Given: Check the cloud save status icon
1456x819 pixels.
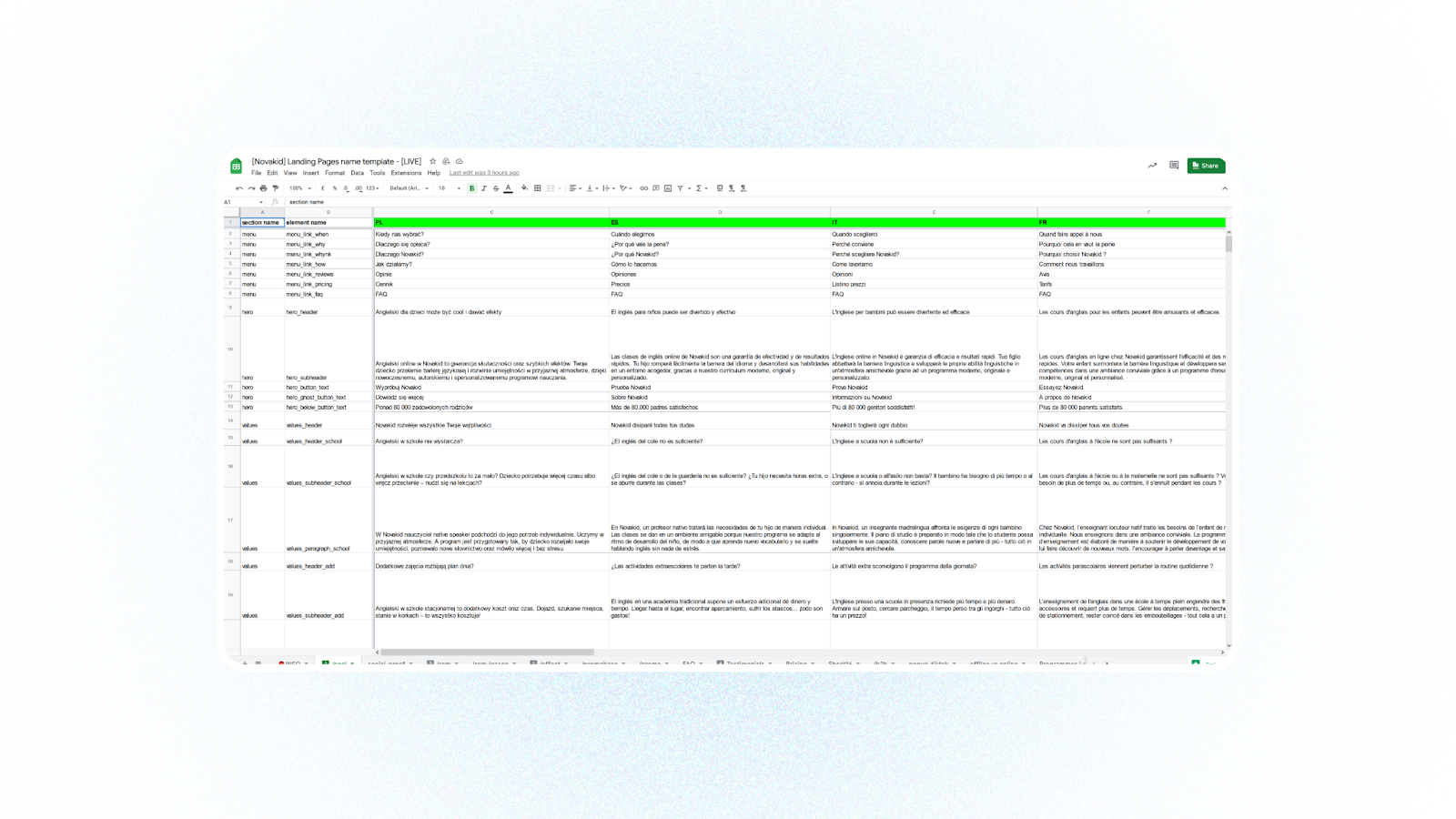Looking at the screenshot, I should point(459,161).
